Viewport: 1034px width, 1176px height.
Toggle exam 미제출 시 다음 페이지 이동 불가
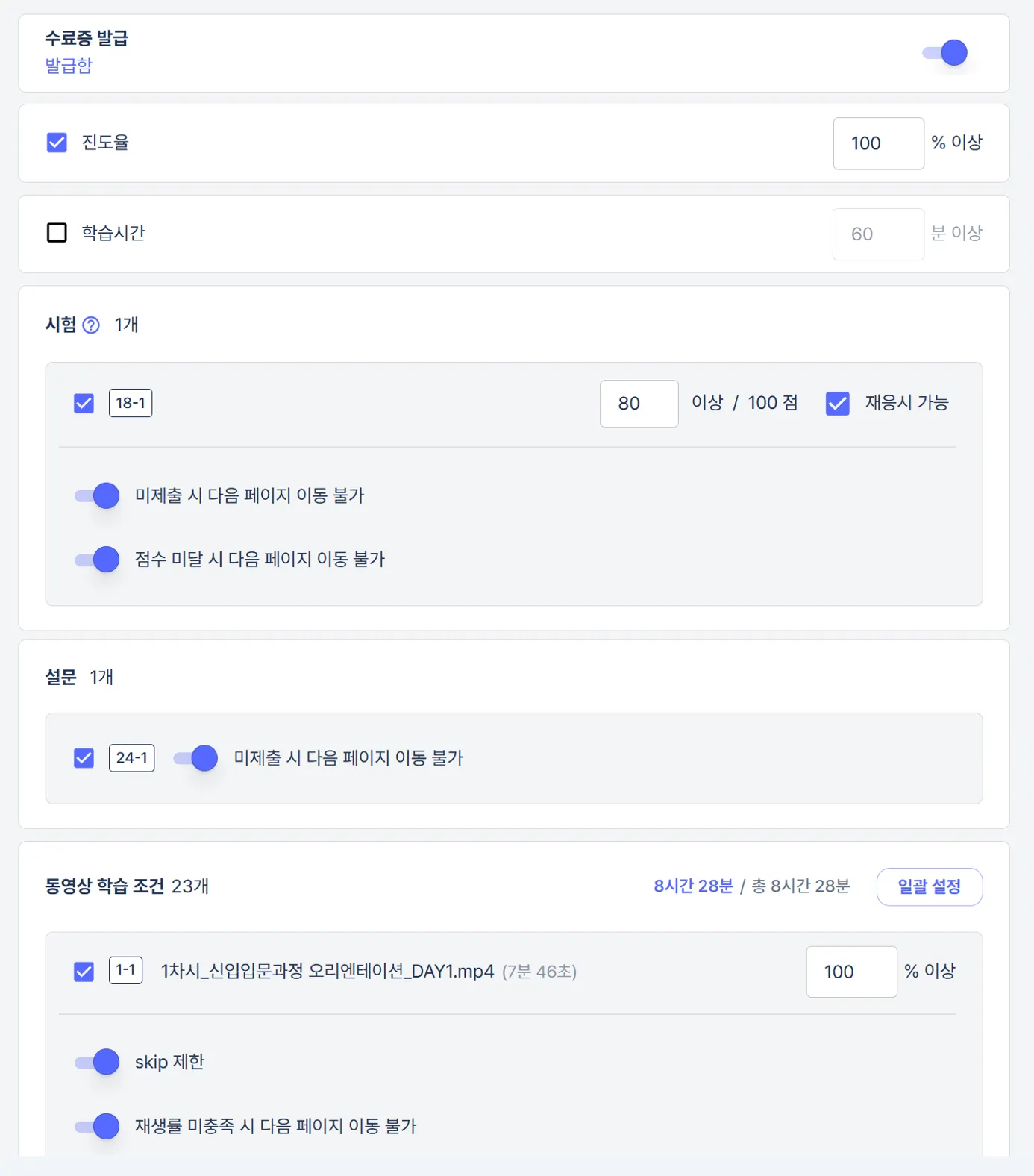coord(97,496)
